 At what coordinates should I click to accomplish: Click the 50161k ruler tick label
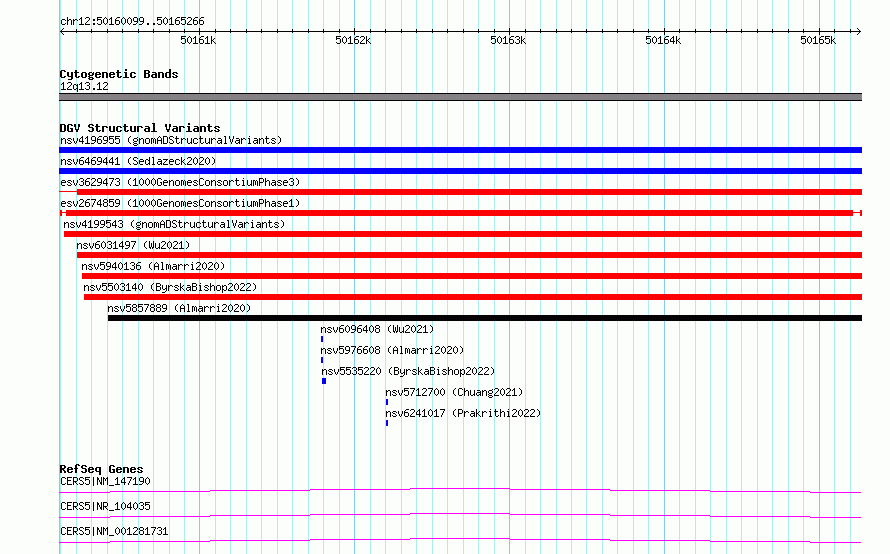click(198, 40)
